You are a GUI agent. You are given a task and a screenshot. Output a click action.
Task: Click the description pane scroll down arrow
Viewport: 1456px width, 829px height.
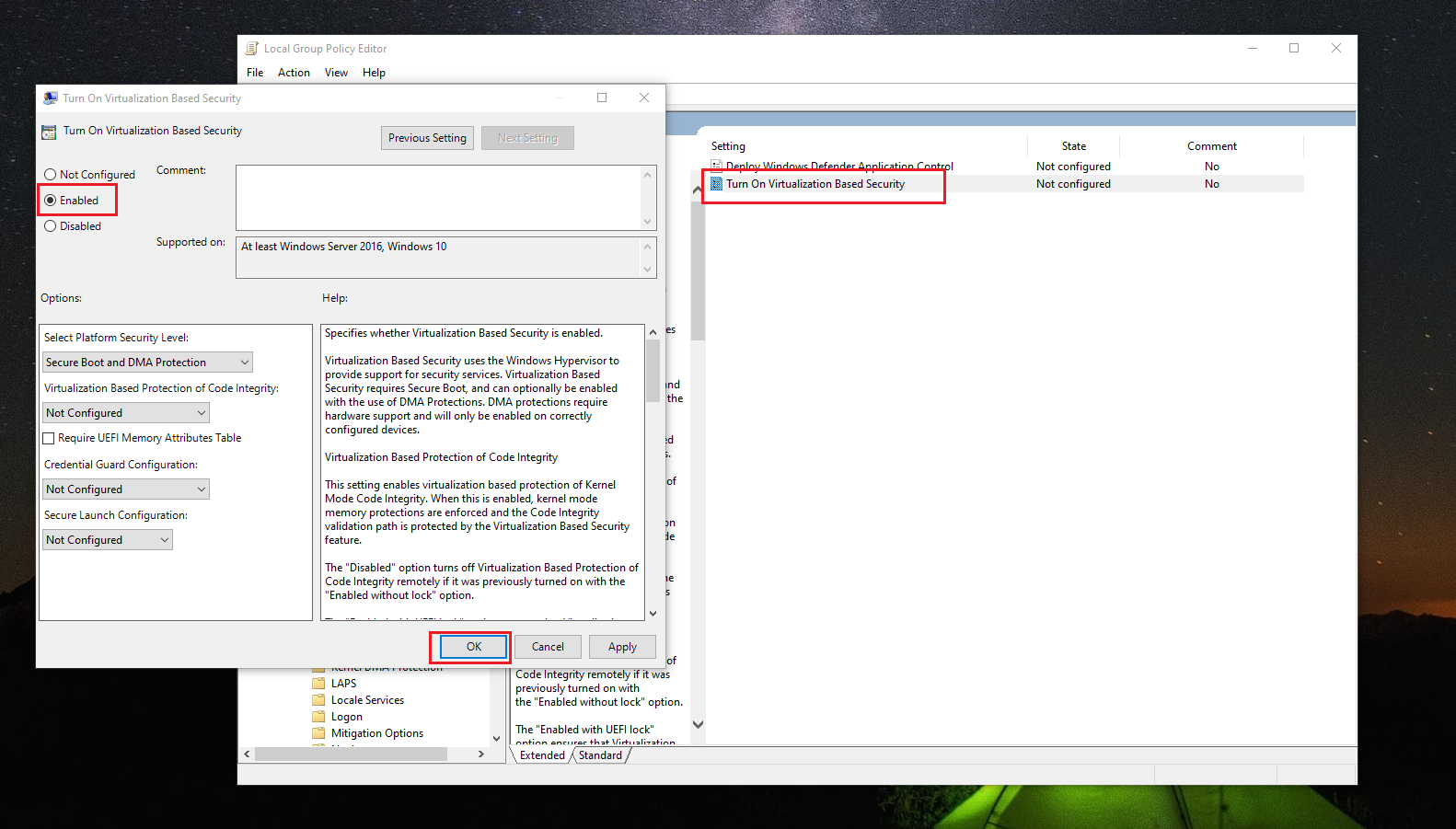click(x=698, y=725)
